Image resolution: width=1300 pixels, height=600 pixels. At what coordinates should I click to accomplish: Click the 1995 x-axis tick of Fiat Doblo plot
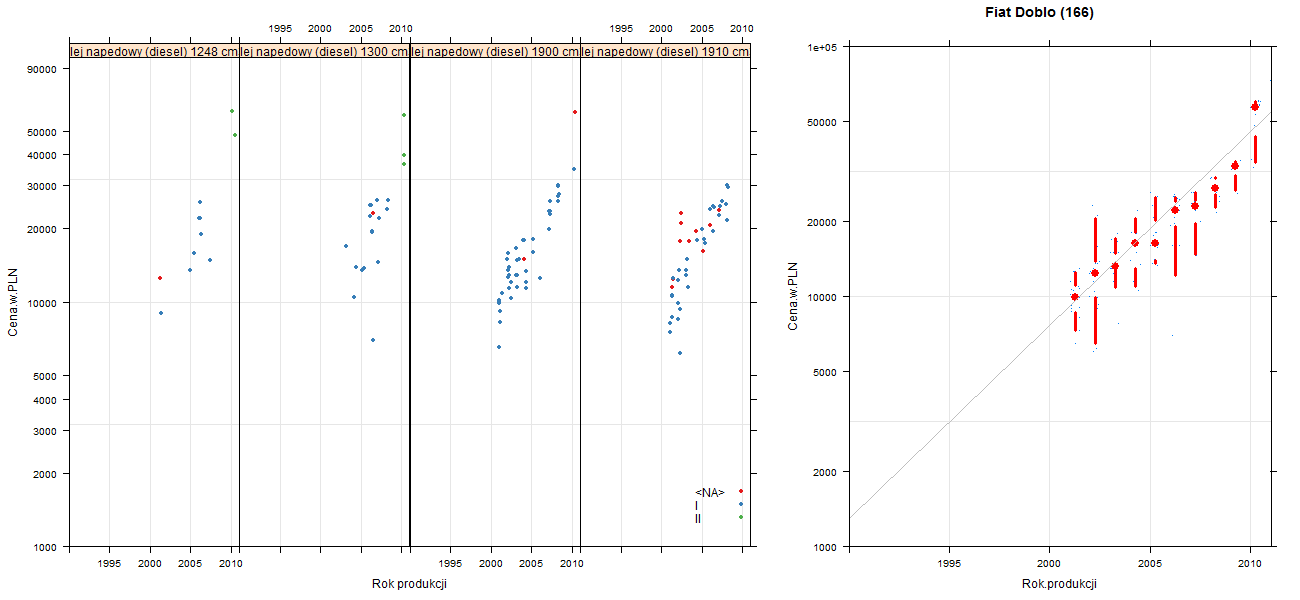click(949, 564)
